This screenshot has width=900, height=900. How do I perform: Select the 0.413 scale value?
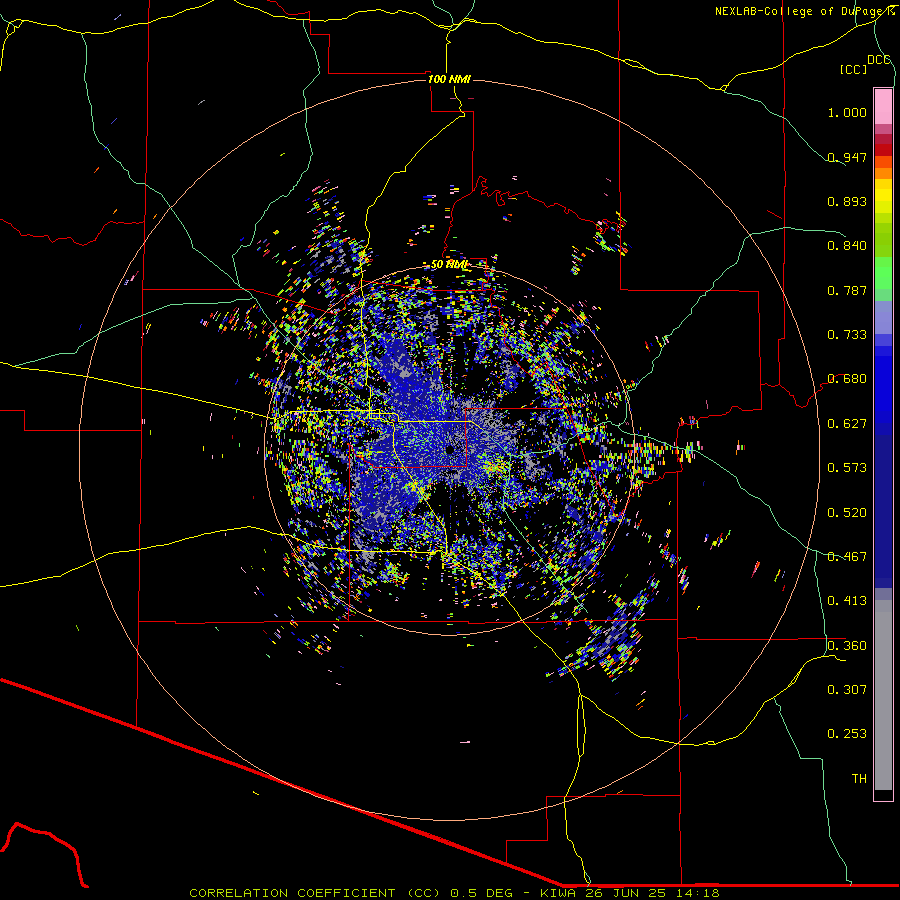pos(847,601)
